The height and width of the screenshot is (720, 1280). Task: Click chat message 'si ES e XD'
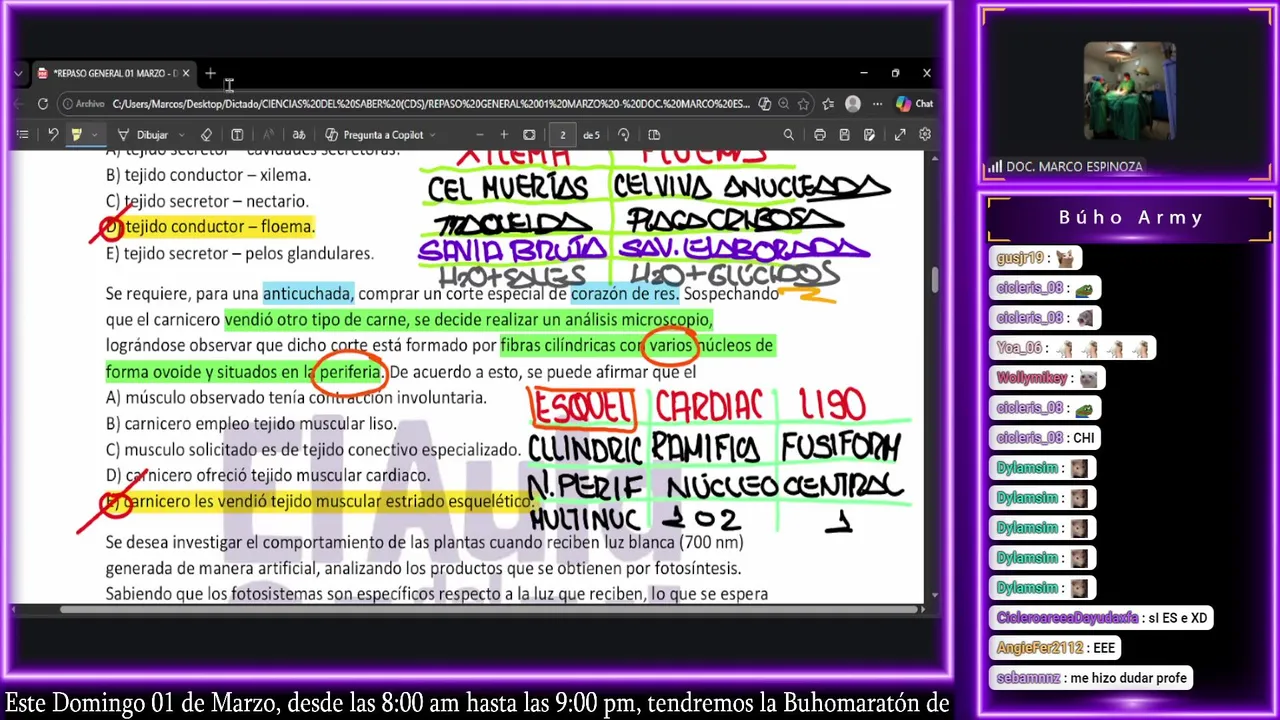tap(1177, 618)
